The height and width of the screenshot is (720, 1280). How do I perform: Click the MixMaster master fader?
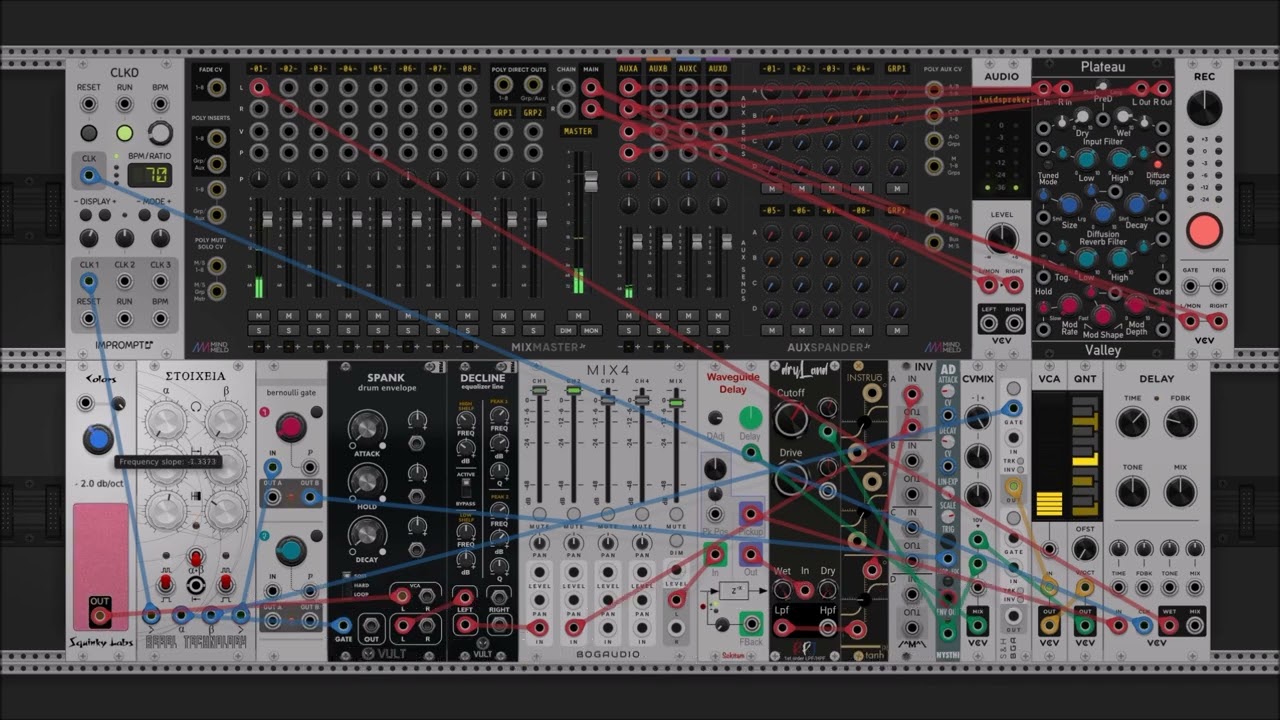coord(590,182)
